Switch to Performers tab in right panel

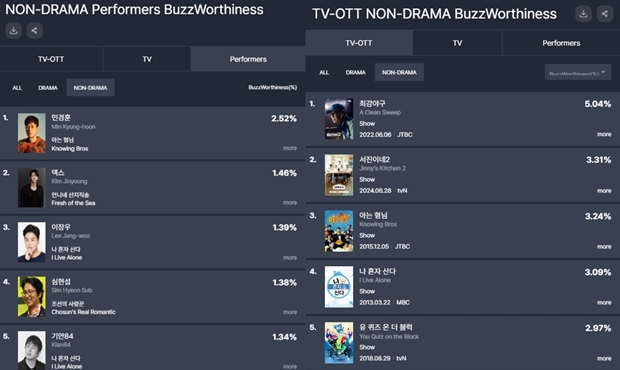[561, 43]
